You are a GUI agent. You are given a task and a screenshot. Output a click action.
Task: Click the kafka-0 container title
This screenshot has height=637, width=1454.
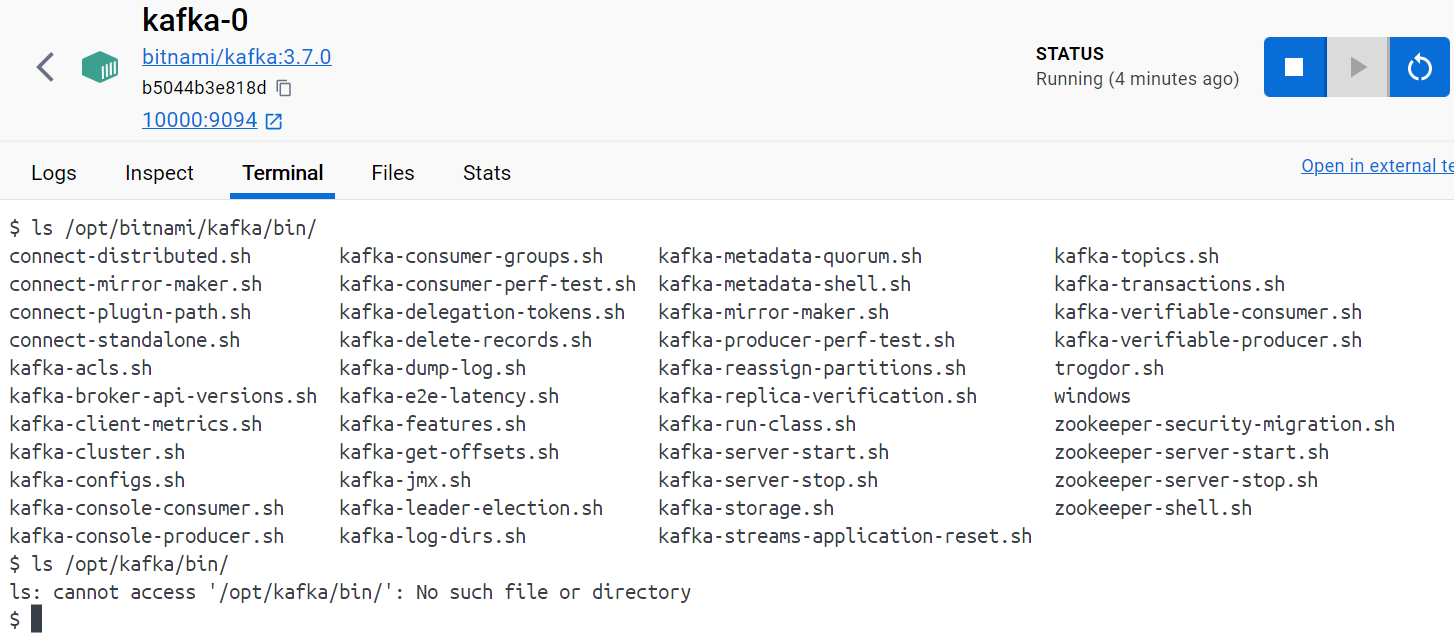(x=195, y=19)
